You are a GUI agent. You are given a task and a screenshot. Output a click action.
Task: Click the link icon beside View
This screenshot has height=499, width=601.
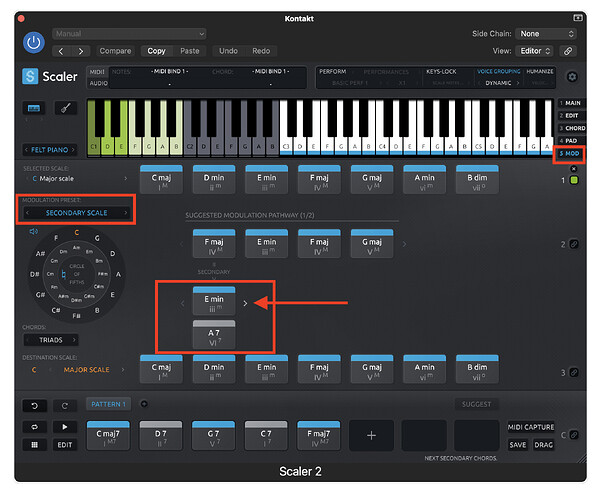click(568, 51)
